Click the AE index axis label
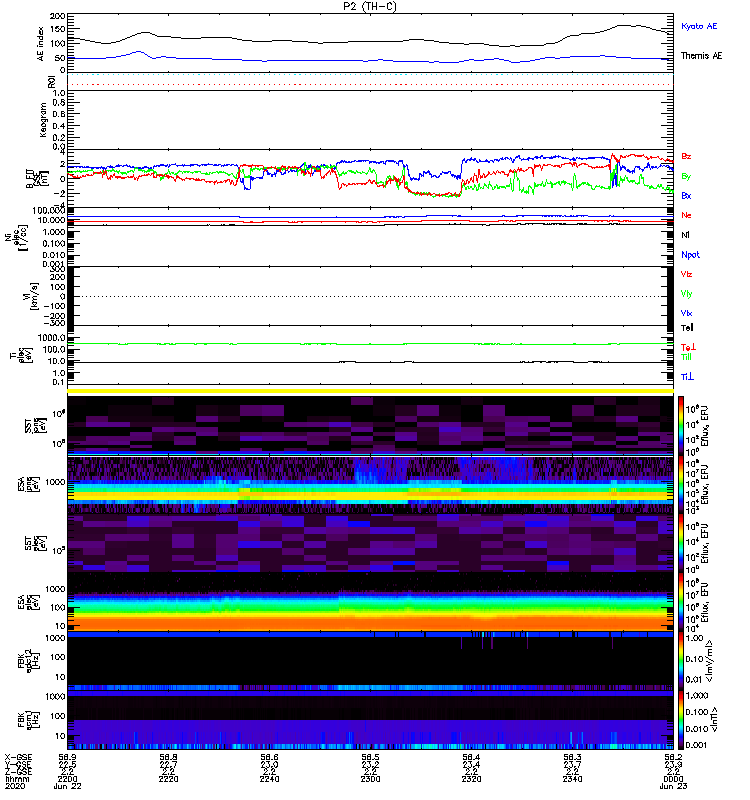This screenshot has width=750, height=800. (40, 43)
